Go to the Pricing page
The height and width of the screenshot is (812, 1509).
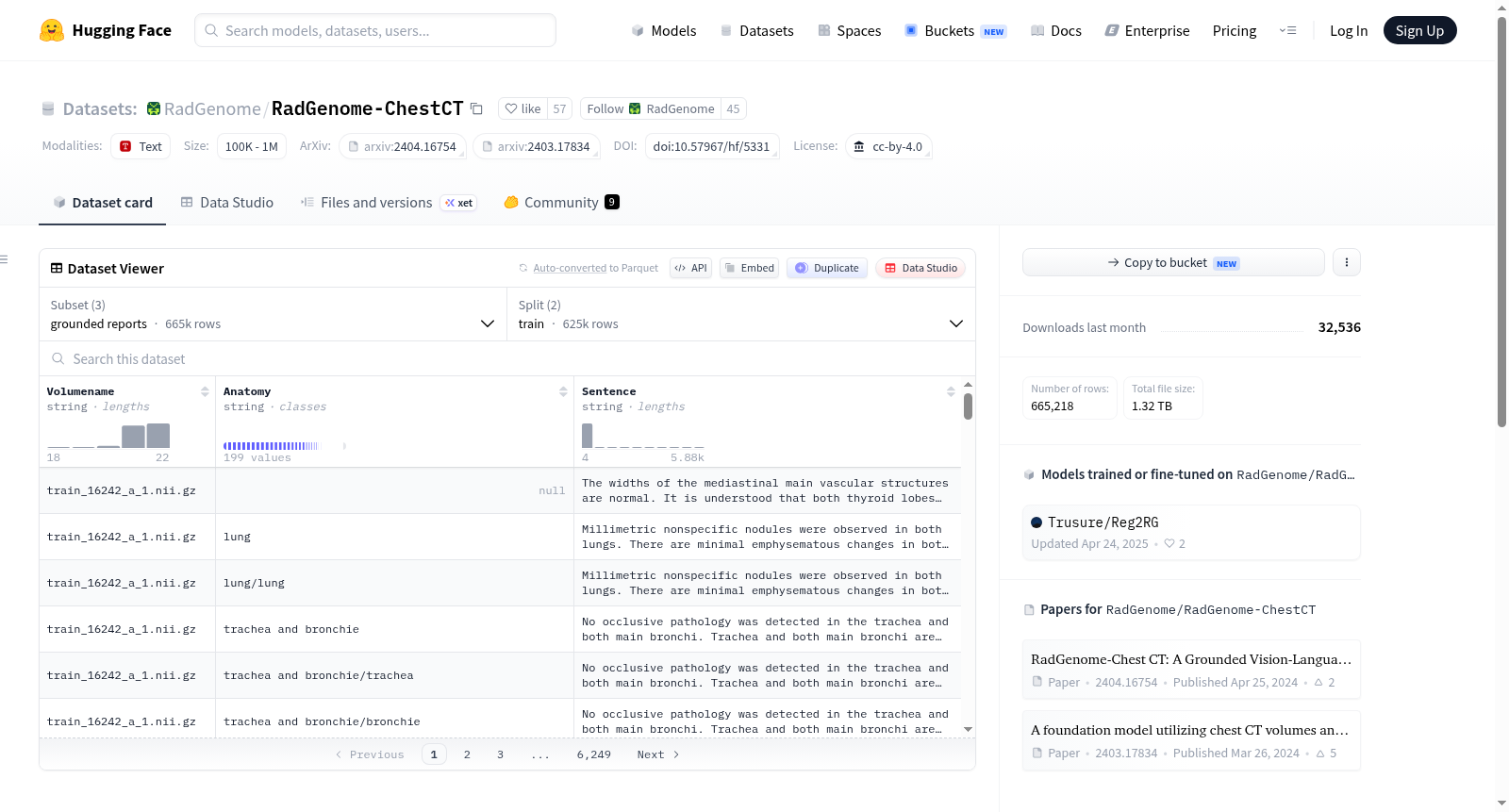(x=1235, y=30)
